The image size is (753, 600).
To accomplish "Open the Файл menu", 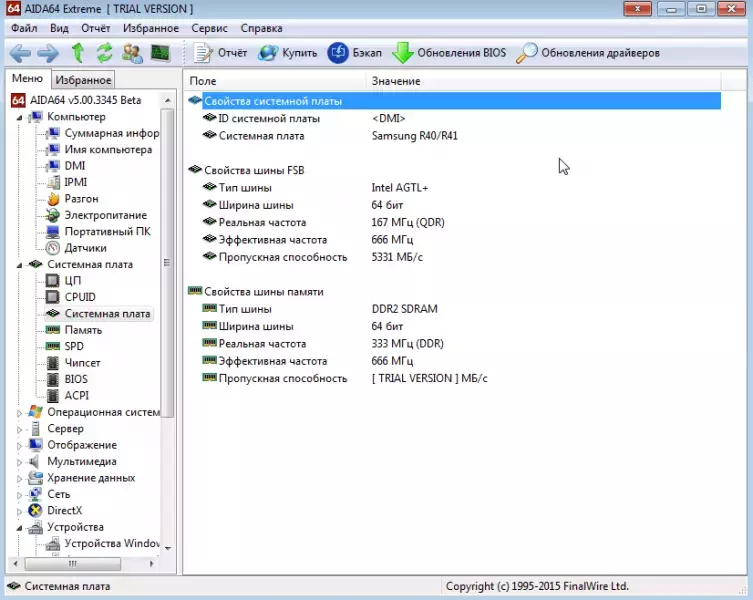I will click(x=24, y=28).
